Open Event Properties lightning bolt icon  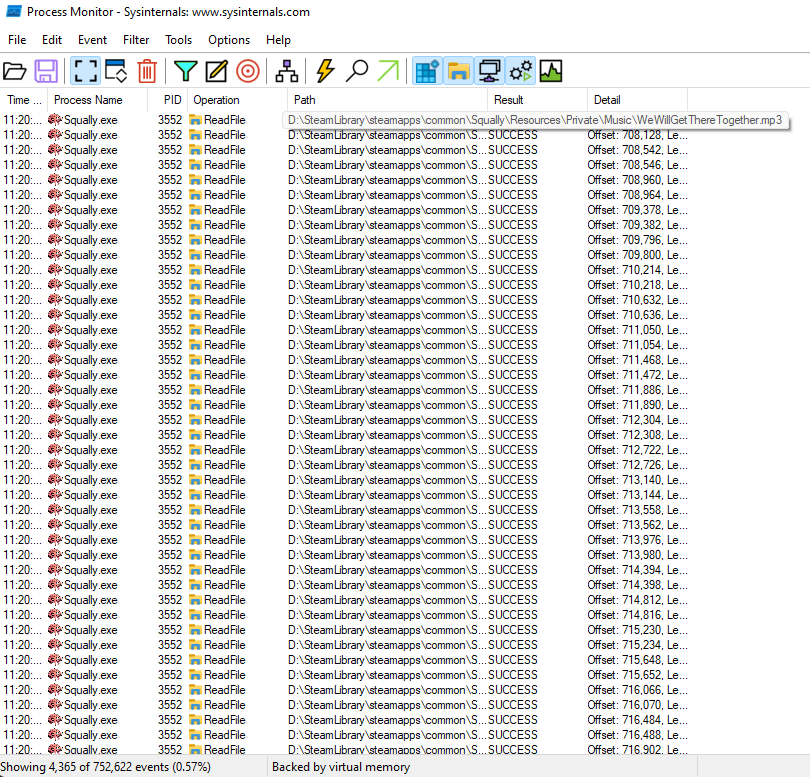pyautogui.click(x=325, y=71)
